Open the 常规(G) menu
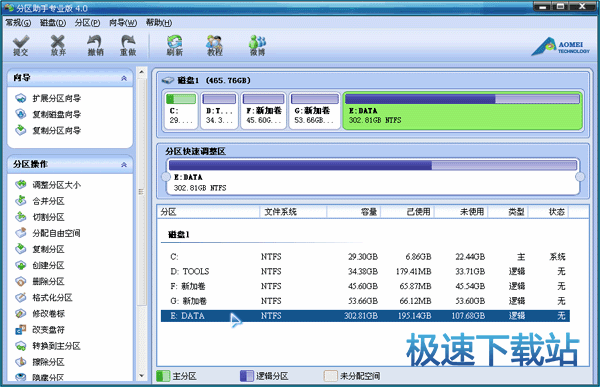600x387 pixels. [18, 23]
